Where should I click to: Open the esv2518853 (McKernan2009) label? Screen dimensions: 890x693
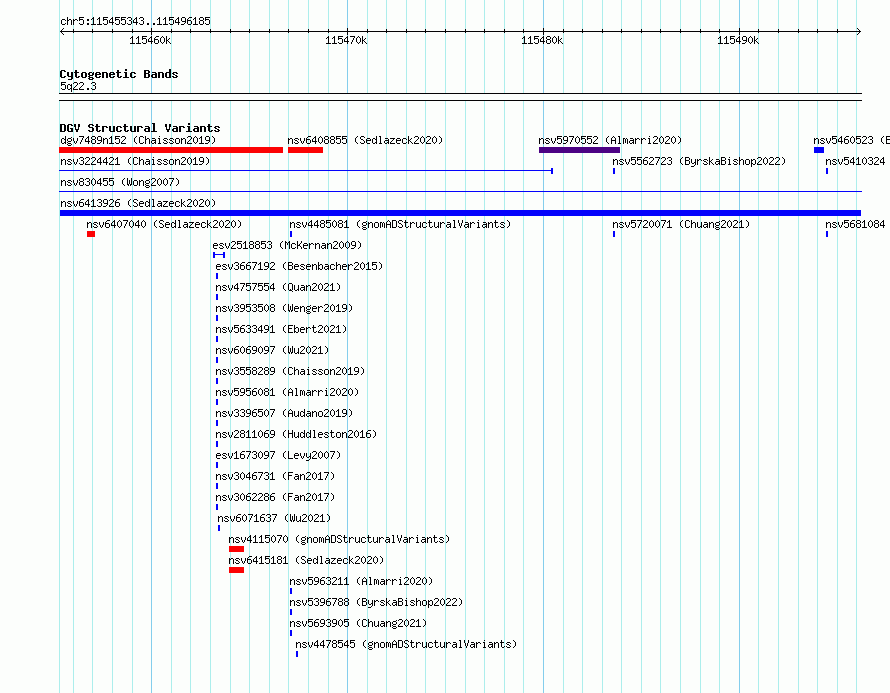pos(287,245)
